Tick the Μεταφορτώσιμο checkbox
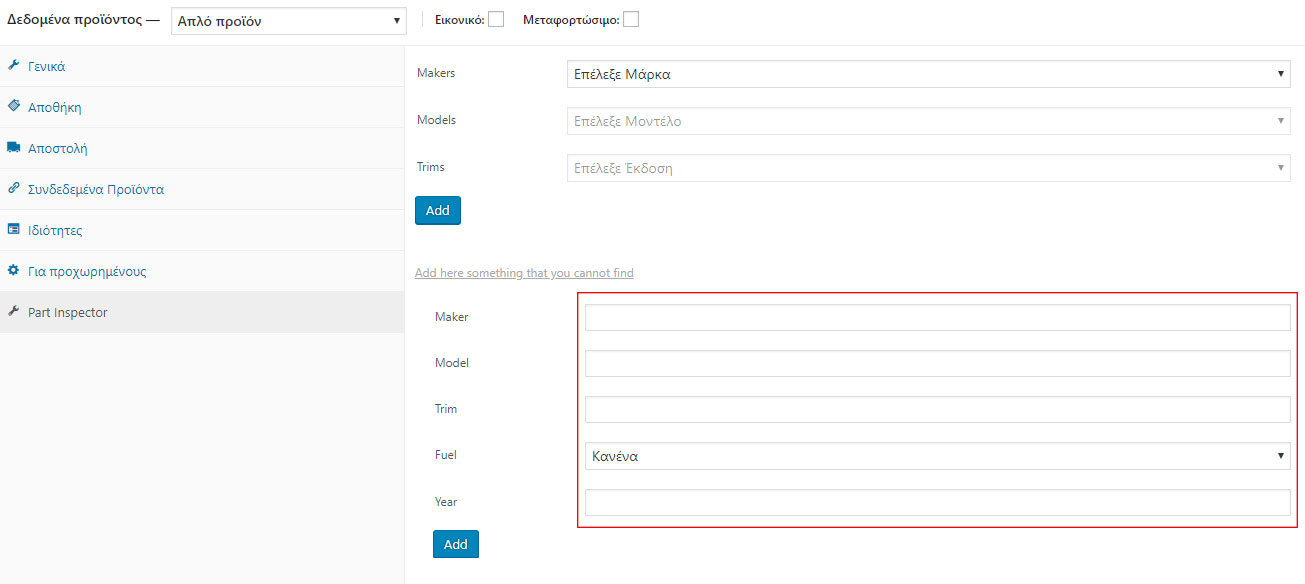This screenshot has width=1305, height=584. click(x=630, y=20)
